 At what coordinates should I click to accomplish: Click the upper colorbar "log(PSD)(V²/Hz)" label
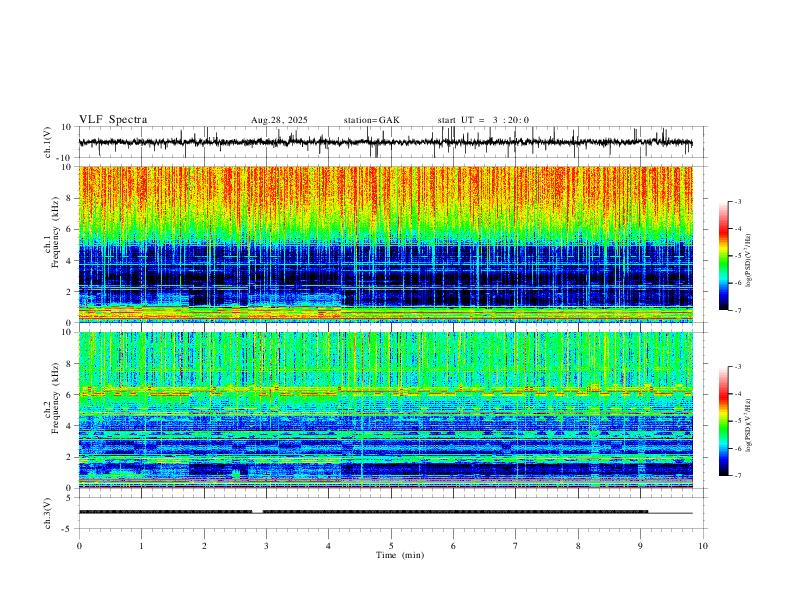point(749,261)
